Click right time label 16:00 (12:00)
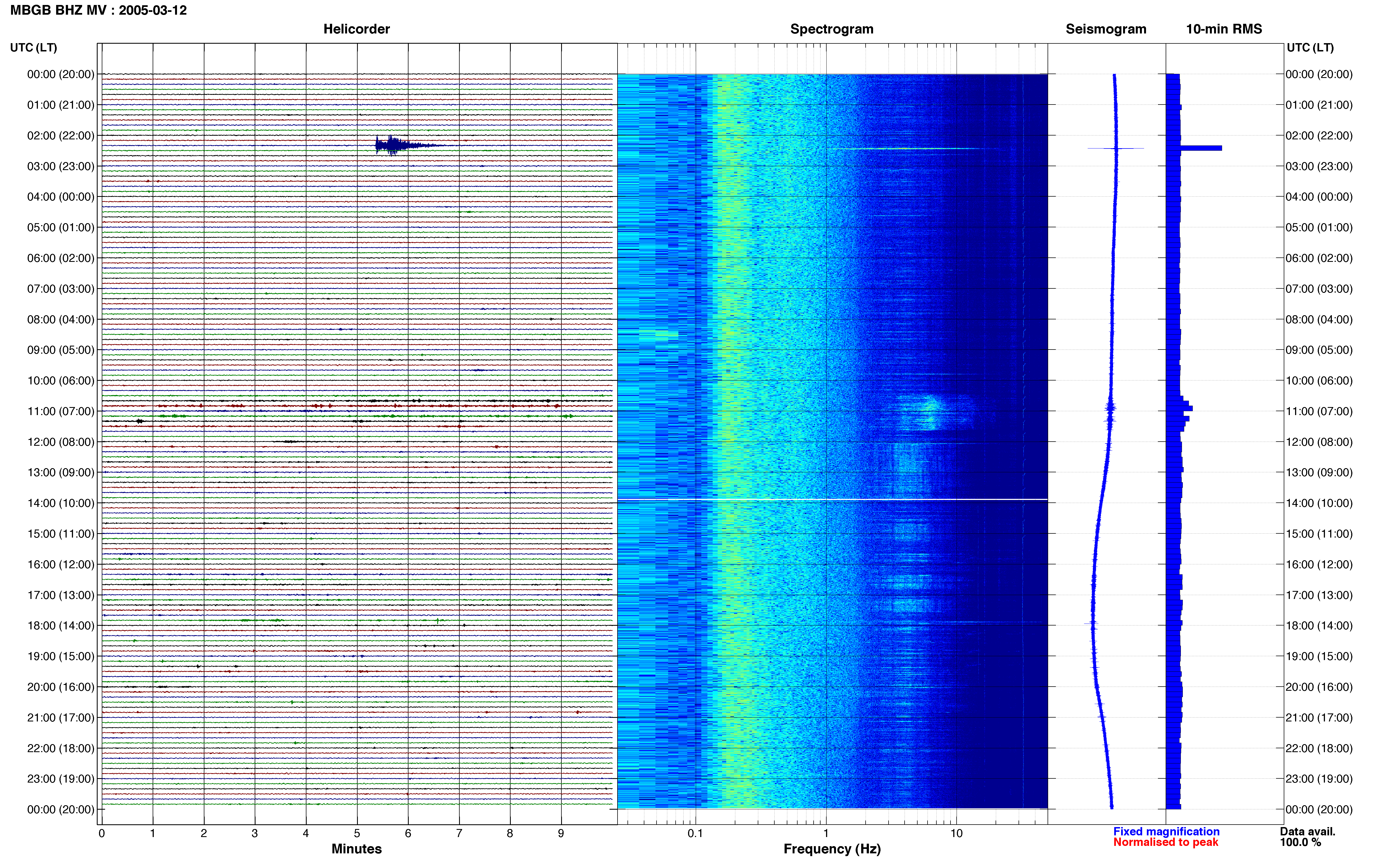This screenshot has width=1388, height=868. tap(1319, 564)
